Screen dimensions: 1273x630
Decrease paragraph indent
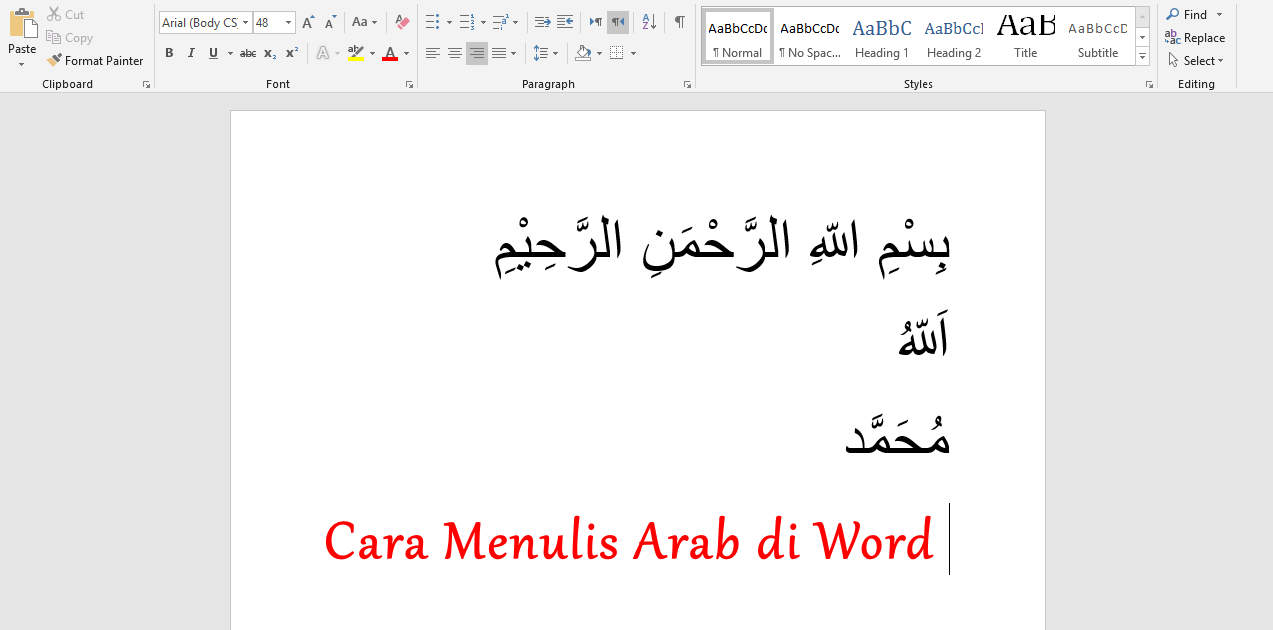tap(542, 22)
